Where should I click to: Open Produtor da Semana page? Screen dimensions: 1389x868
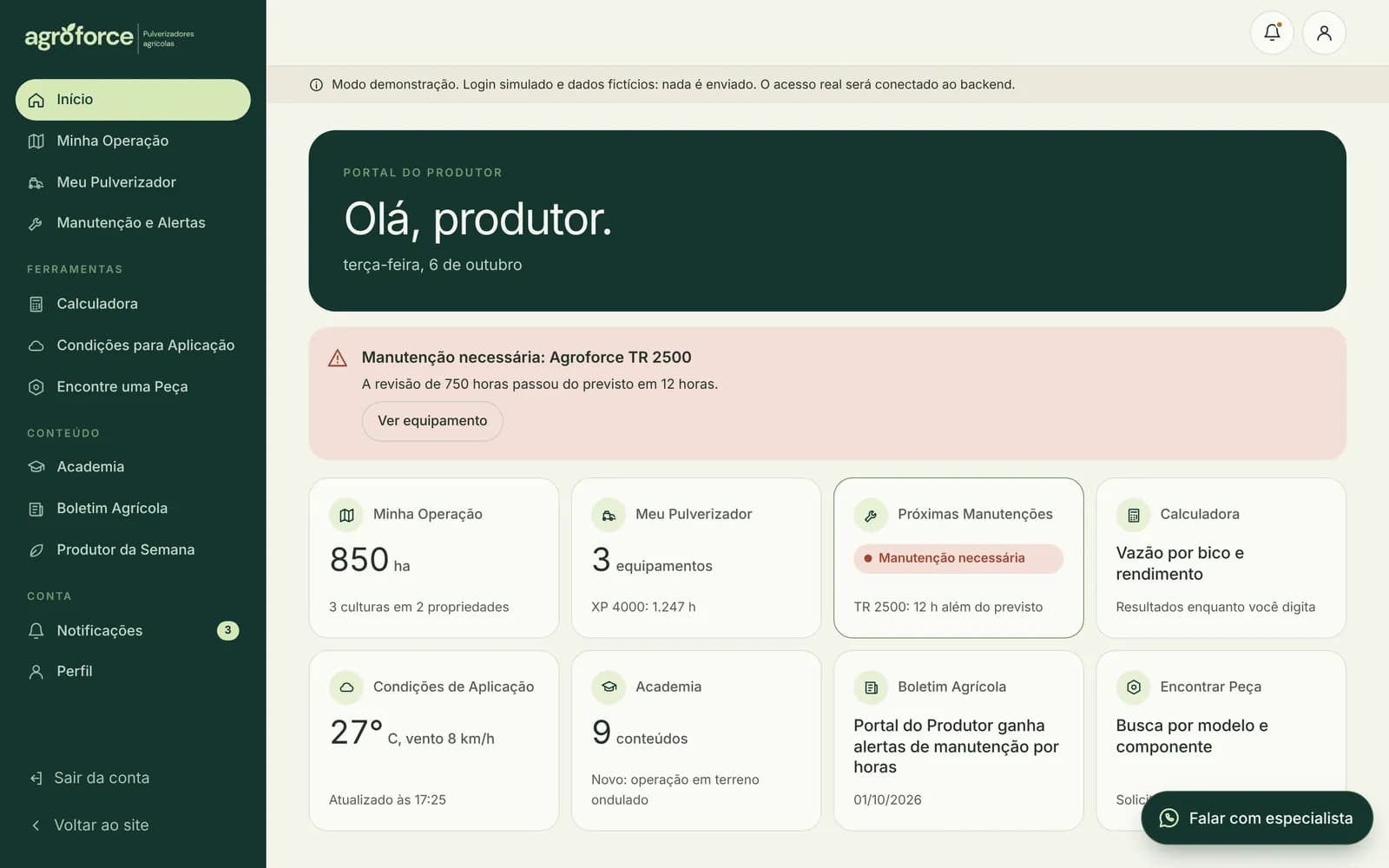click(133, 550)
